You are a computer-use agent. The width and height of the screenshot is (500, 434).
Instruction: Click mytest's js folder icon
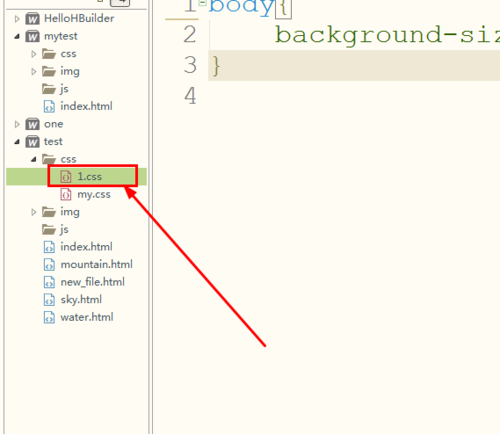click(x=49, y=89)
